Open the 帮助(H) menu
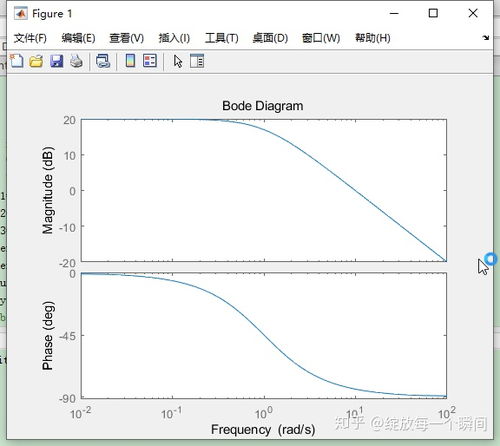The image size is (500, 446). tap(373, 38)
